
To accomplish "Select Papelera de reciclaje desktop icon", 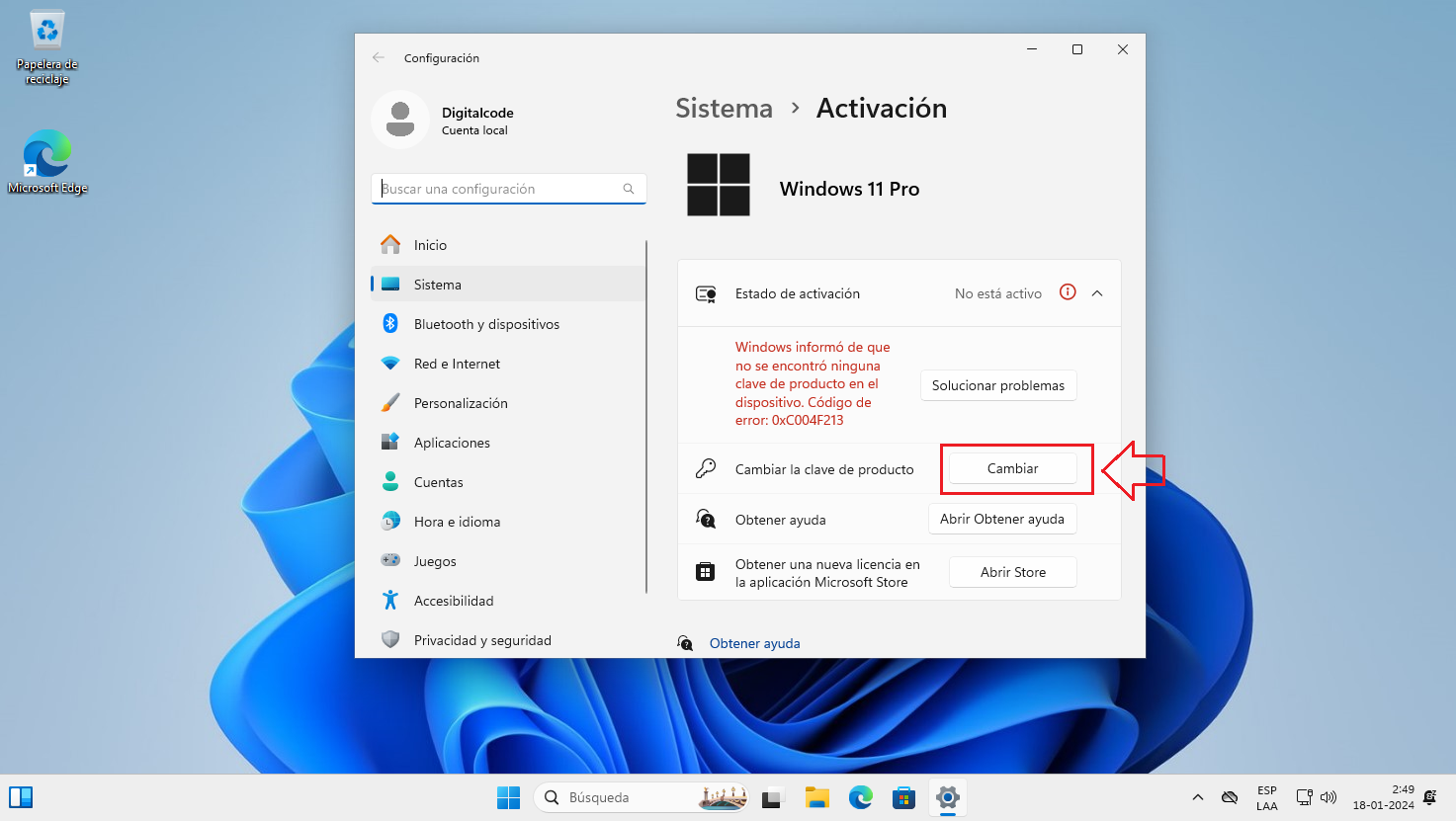I will [46, 47].
